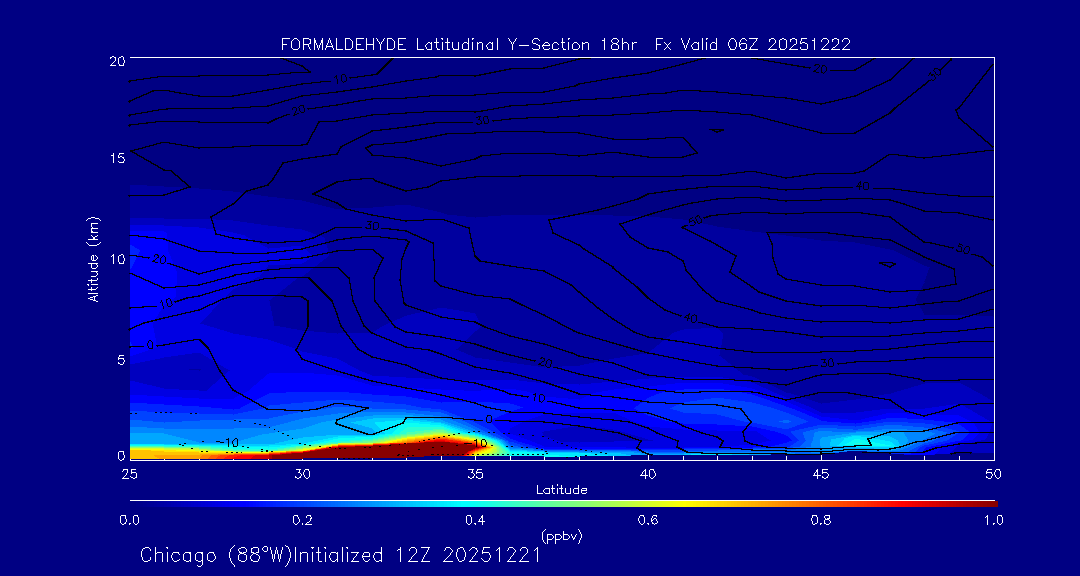Screen dimensions: 1080x576
Task: Select the color bar value 1.0
Action: (994, 520)
